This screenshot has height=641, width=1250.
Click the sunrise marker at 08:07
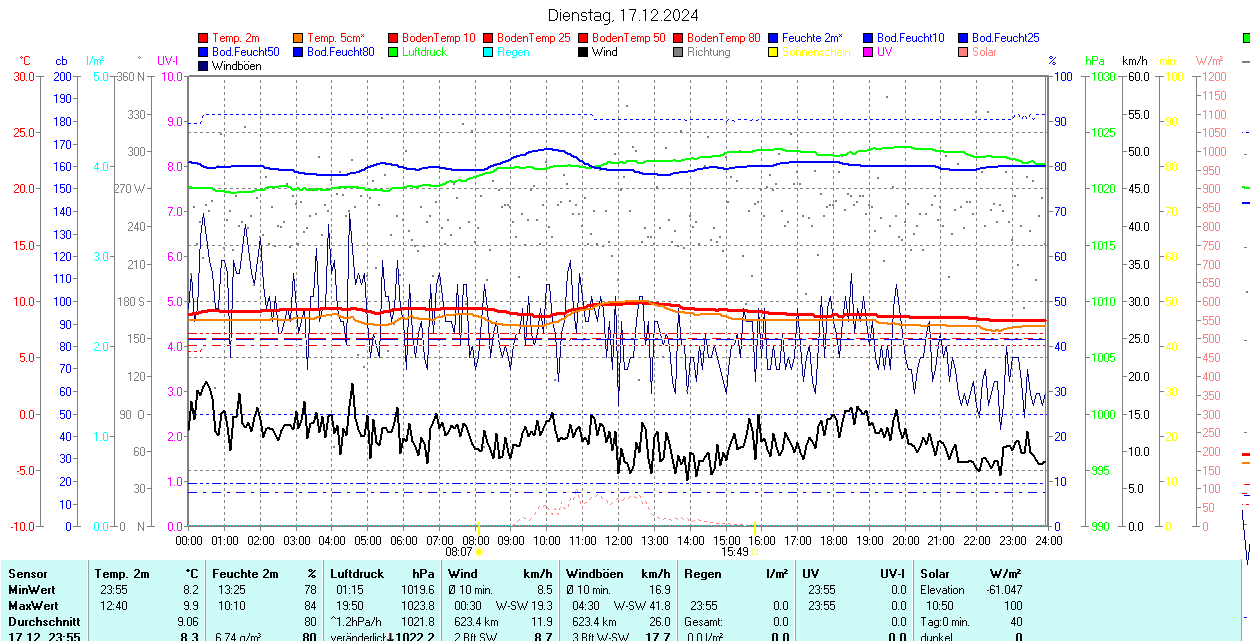click(479, 551)
